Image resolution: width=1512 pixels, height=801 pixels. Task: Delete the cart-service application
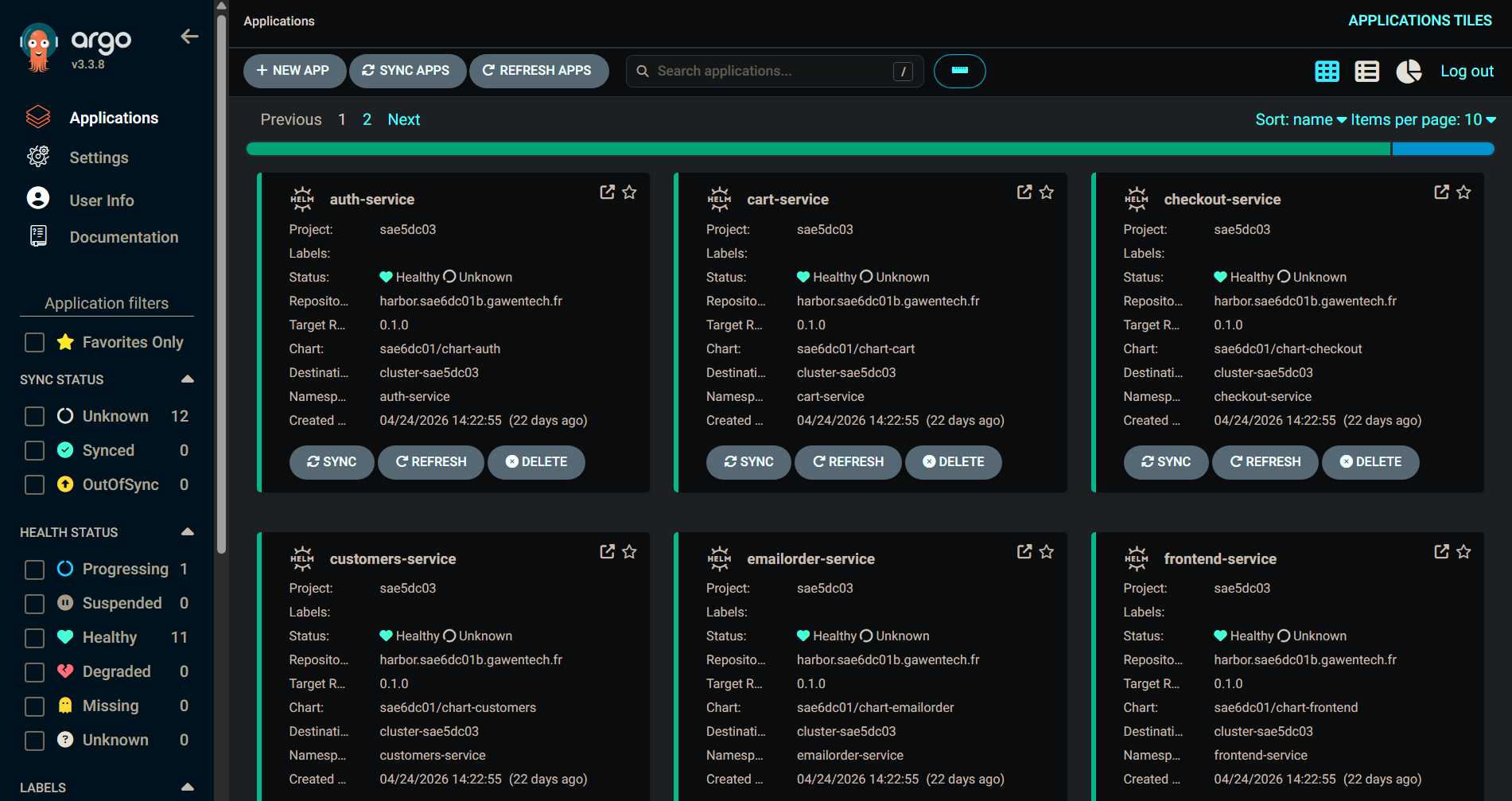click(x=953, y=462)
